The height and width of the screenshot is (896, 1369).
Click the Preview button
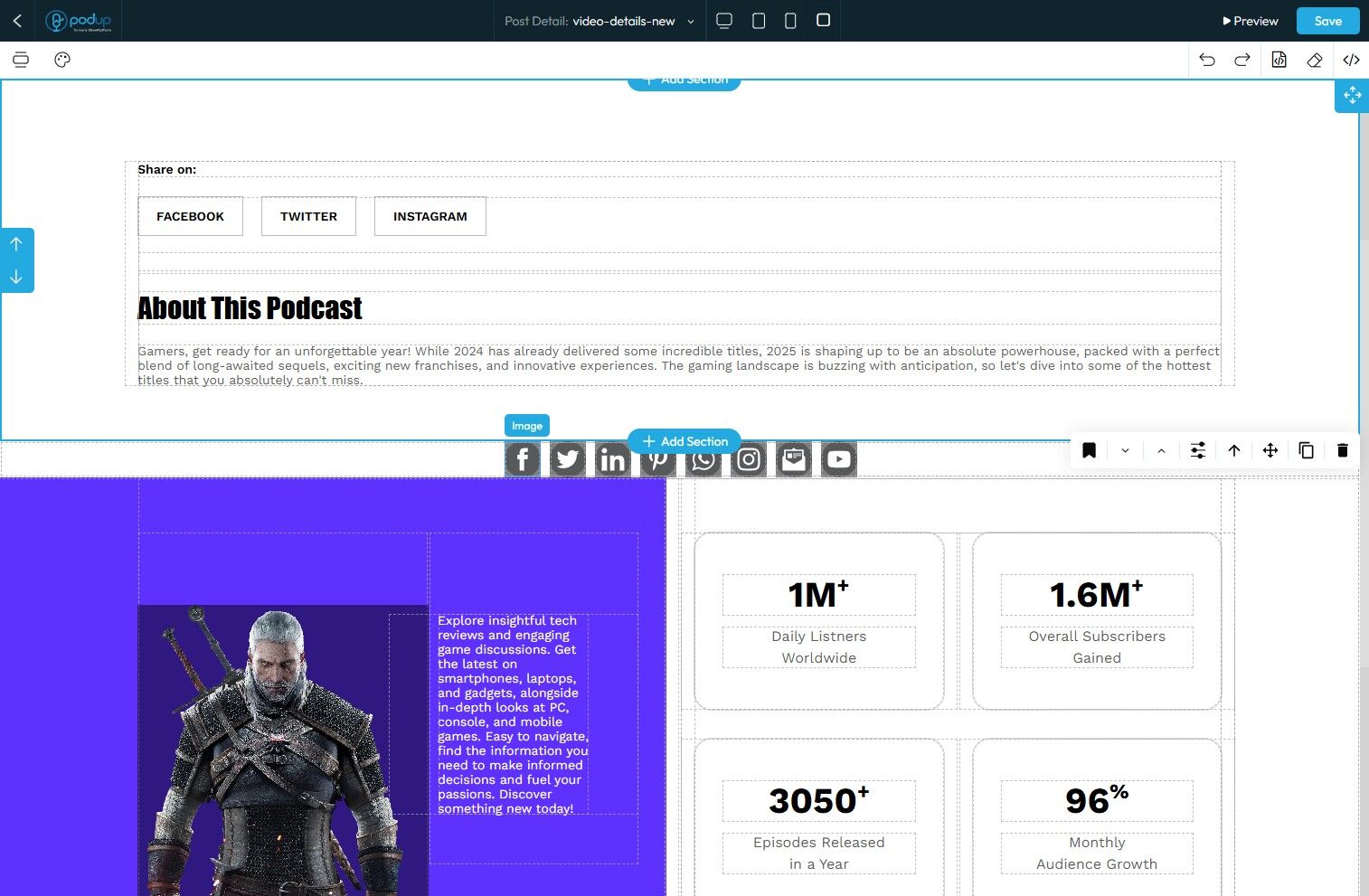tap(1250, 21)
